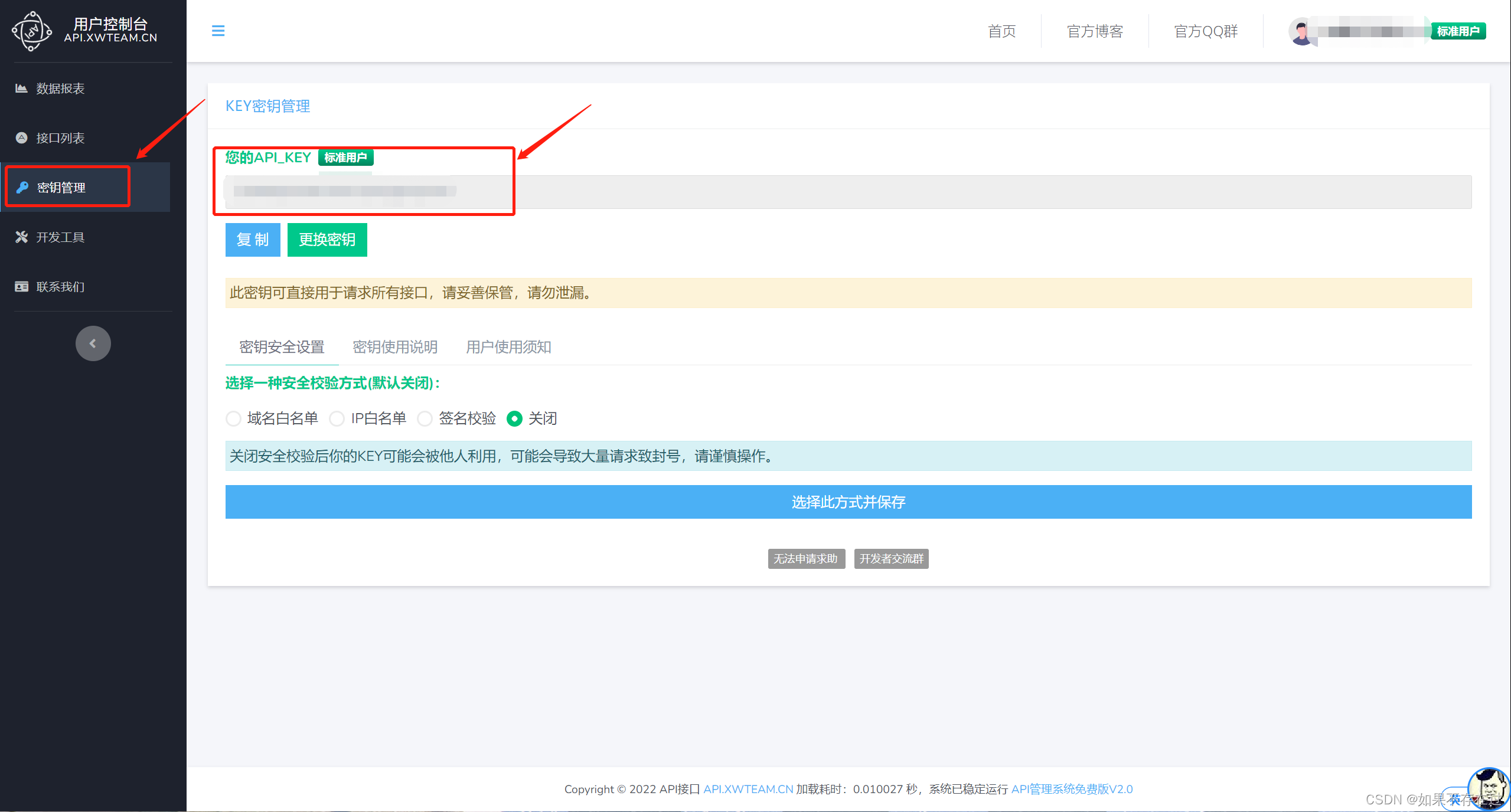Click the 接口列表 sidebar icon
Screen dimensions: 1511x812
coord(21,137)
